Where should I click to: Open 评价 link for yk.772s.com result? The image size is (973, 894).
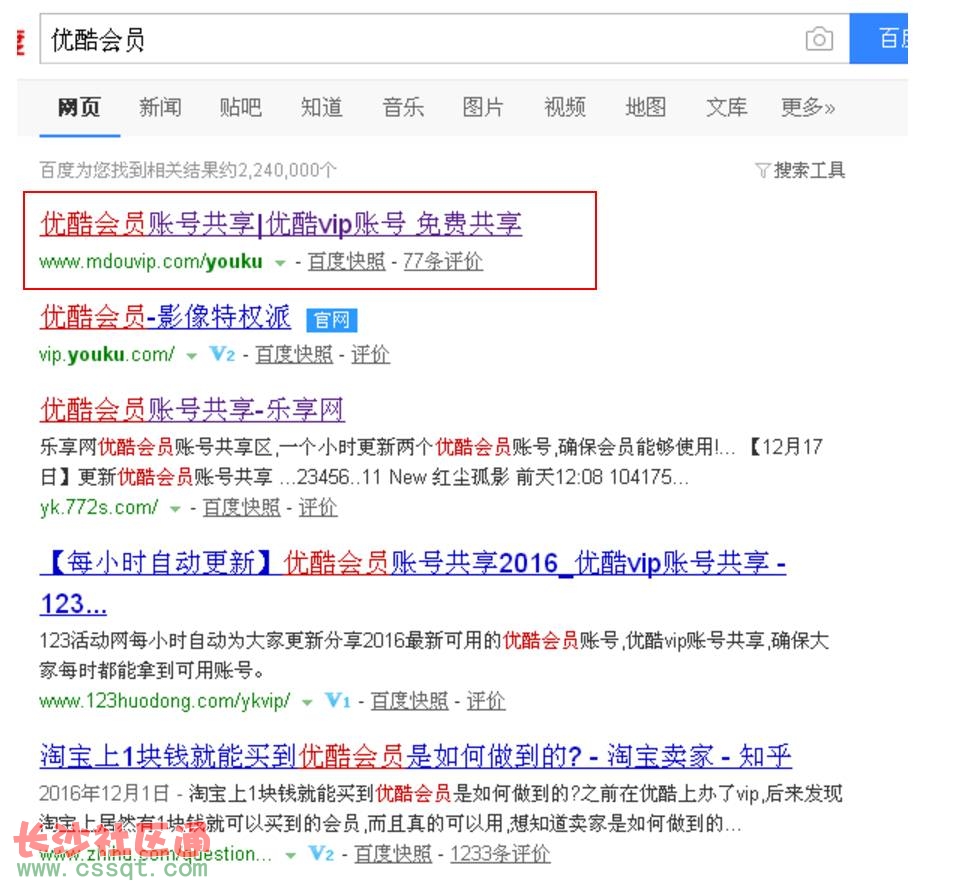point(318,507)
